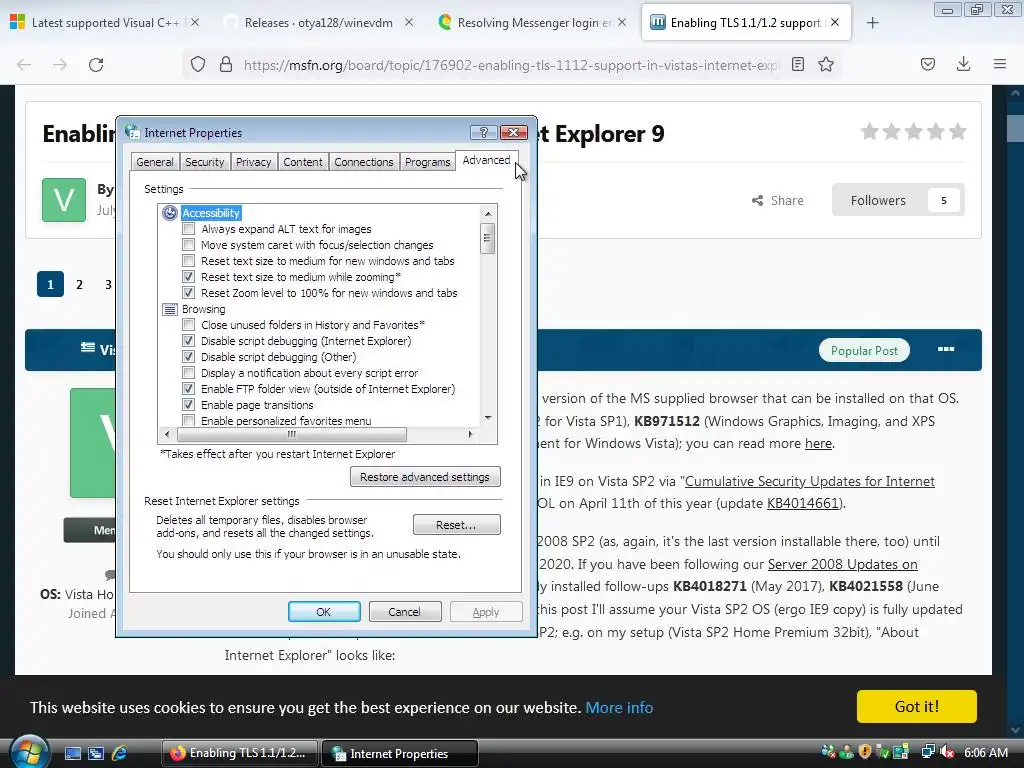The height and width of the screenshot is (768, 1024).
Task: Click Restore advanced settings button
Action: pos(425,477)
